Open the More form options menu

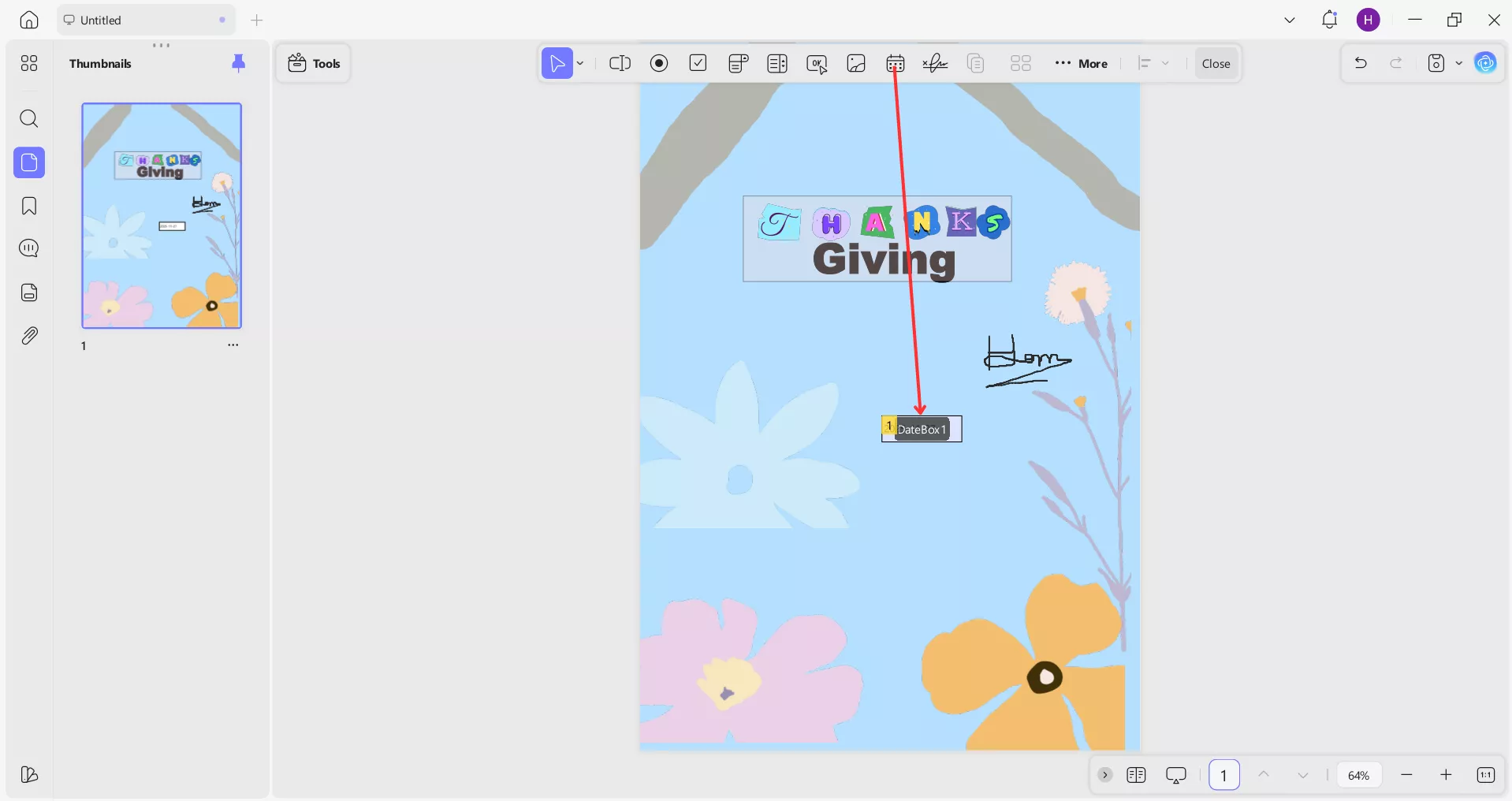pos(1082,63)
